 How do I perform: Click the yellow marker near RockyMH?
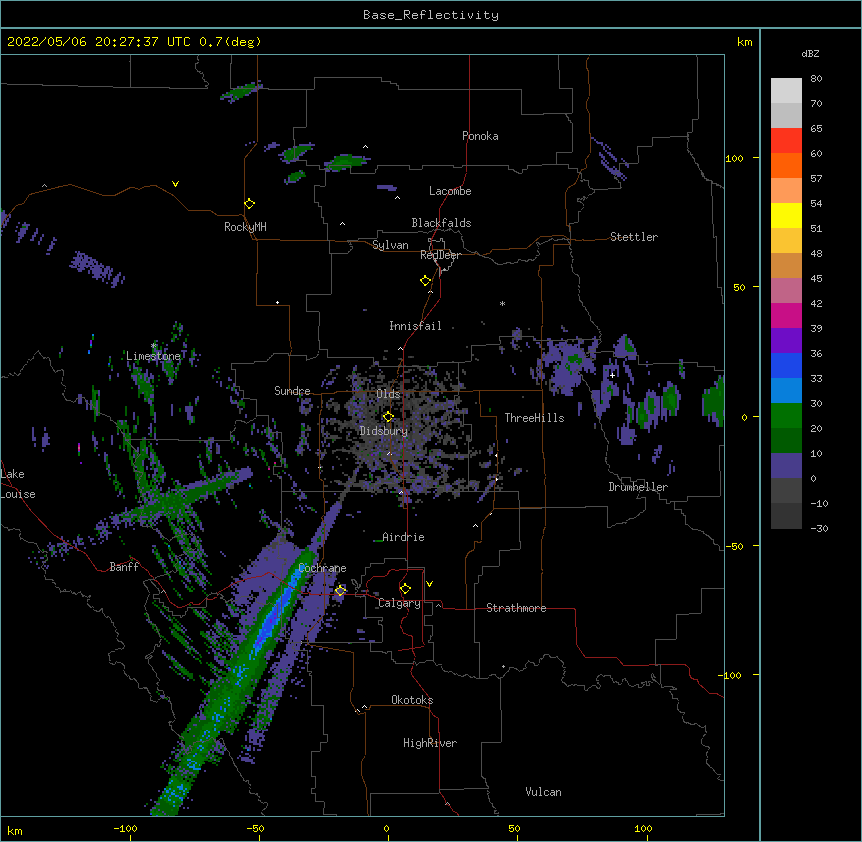(x=250, y=204)
